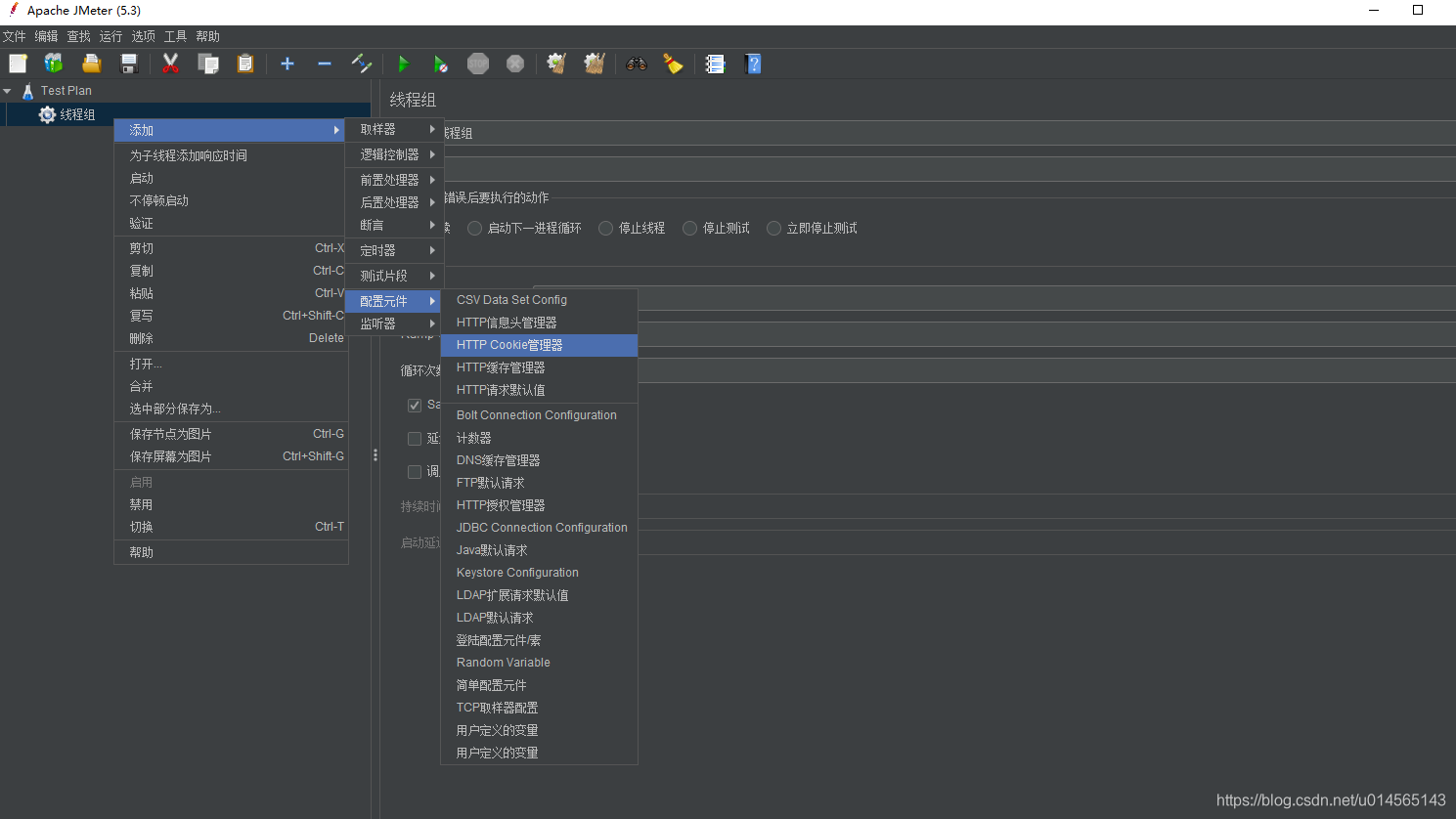Open the Function helper dialog icon
The width and height of the screenshot is (1456, 819).
[x=716, y=64]
